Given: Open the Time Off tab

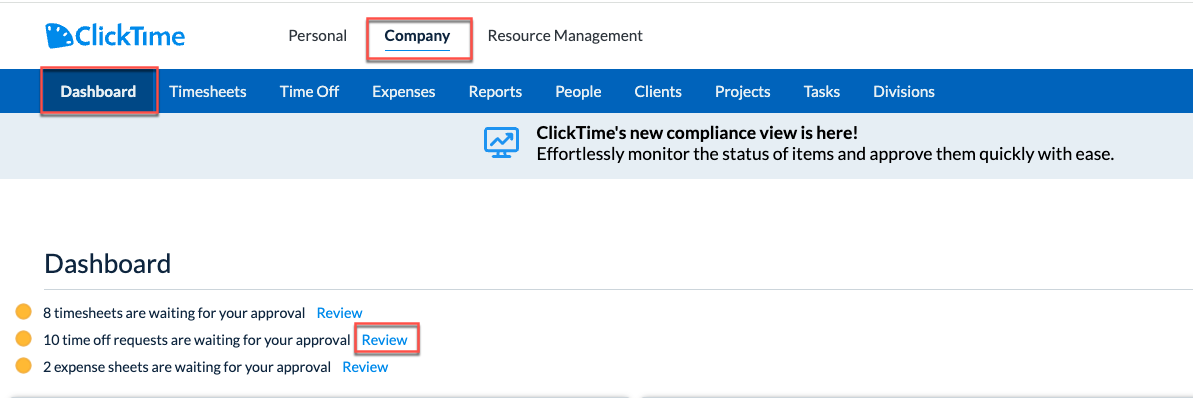Looking at the screenshot, I should point(309,92).
